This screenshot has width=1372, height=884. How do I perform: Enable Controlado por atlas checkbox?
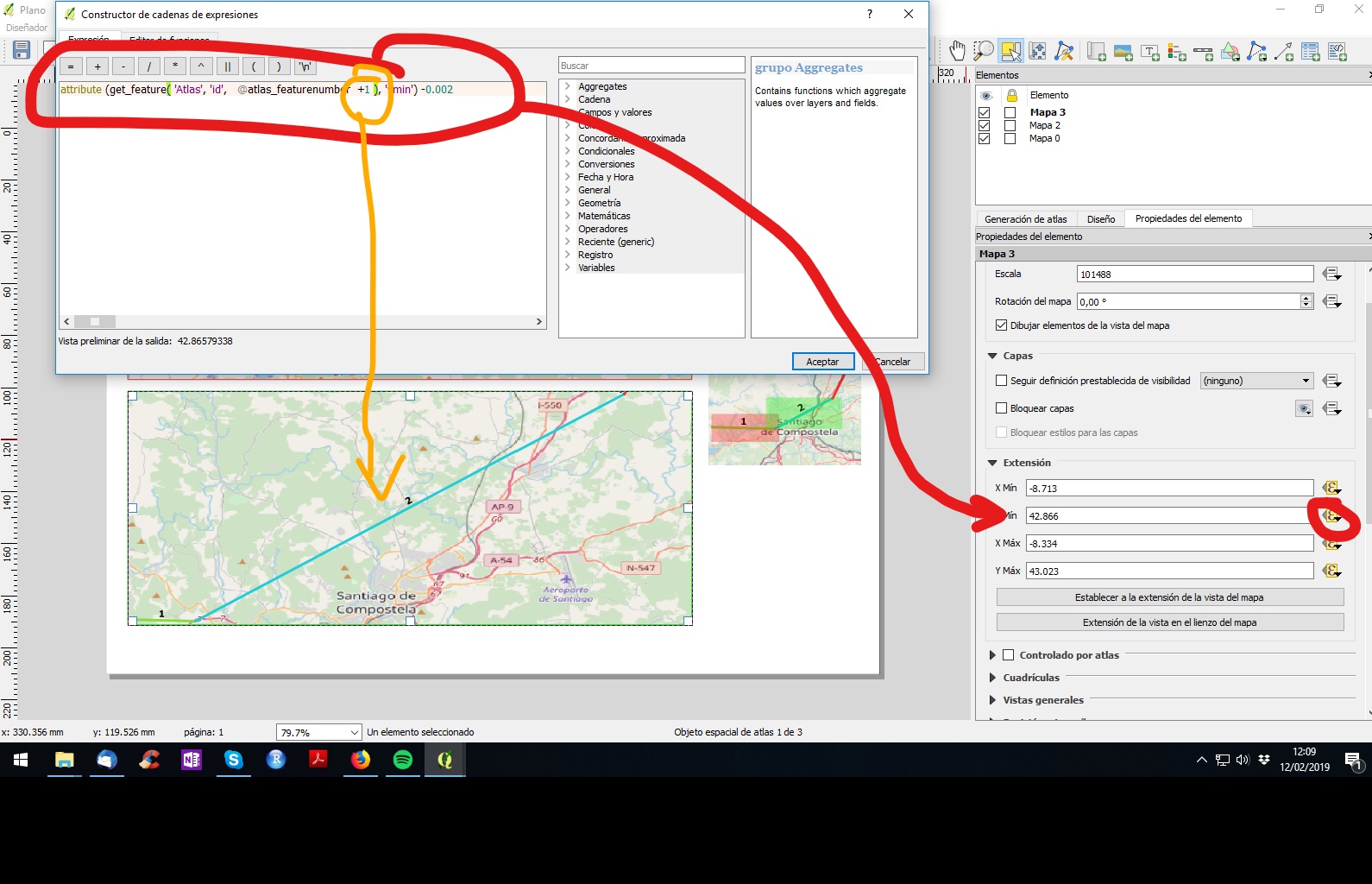1008,655
